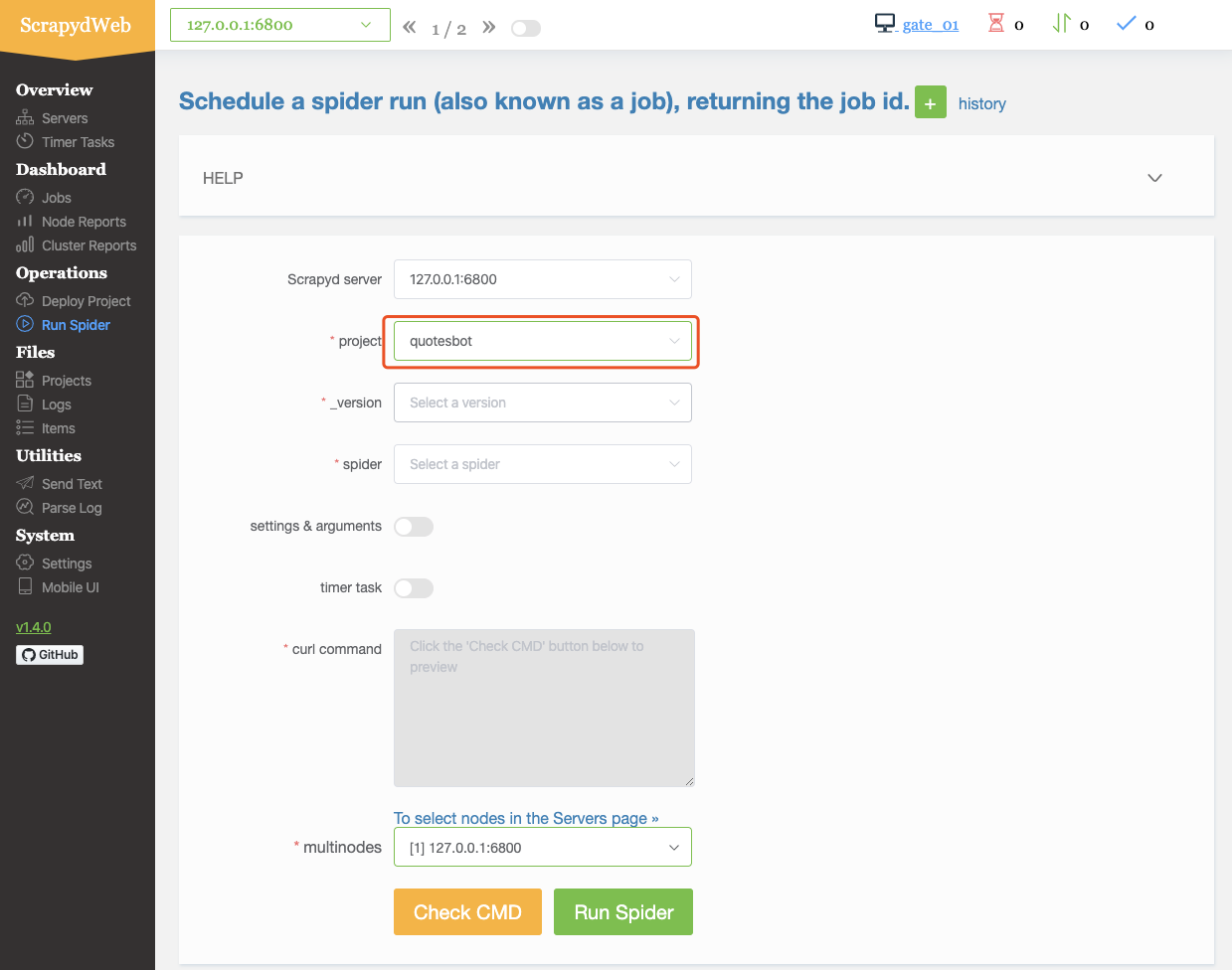
Task: Open Settings in the sidebar menu
Action: tap(67, 564)
